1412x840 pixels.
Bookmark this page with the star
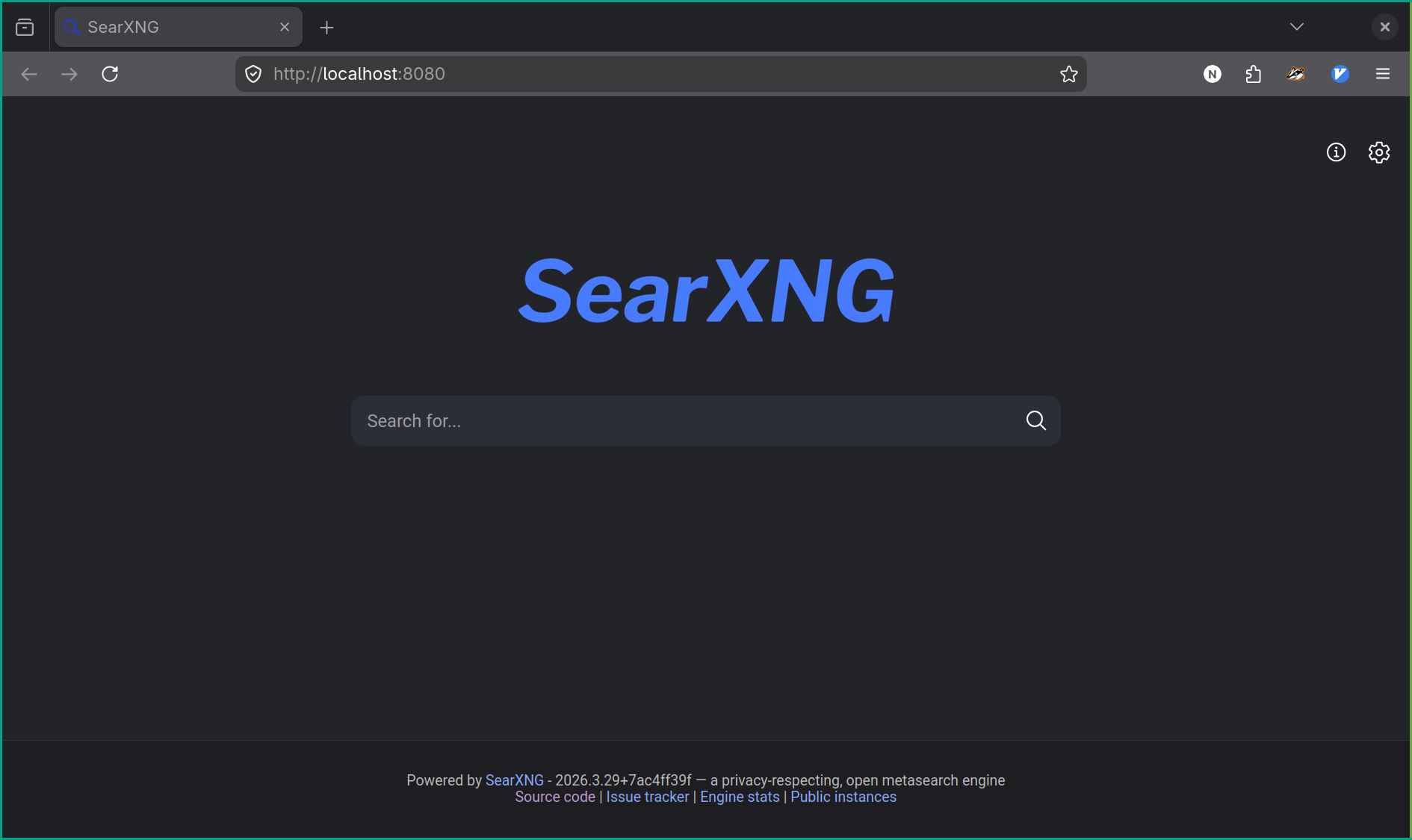1069,74
